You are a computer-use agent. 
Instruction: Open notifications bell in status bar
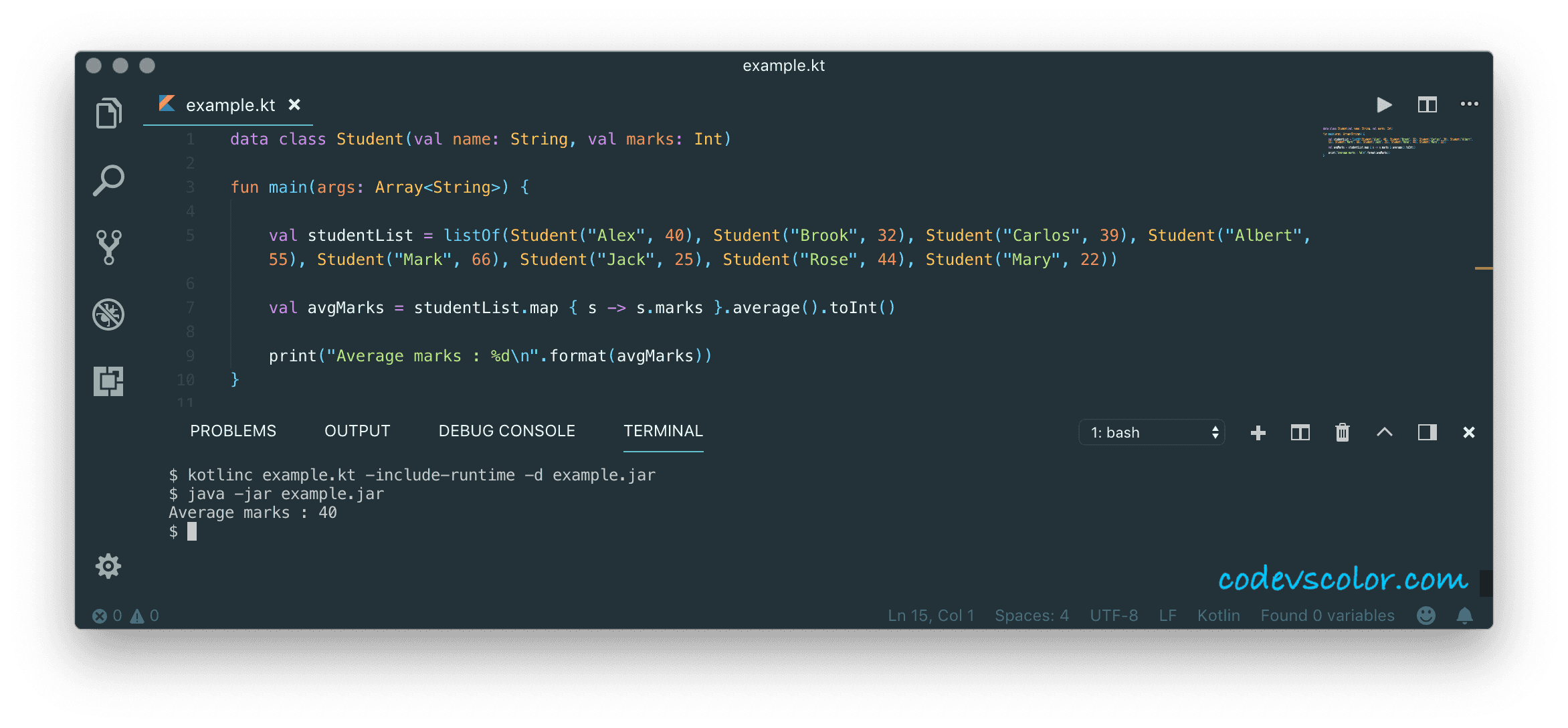point(1464,615)
